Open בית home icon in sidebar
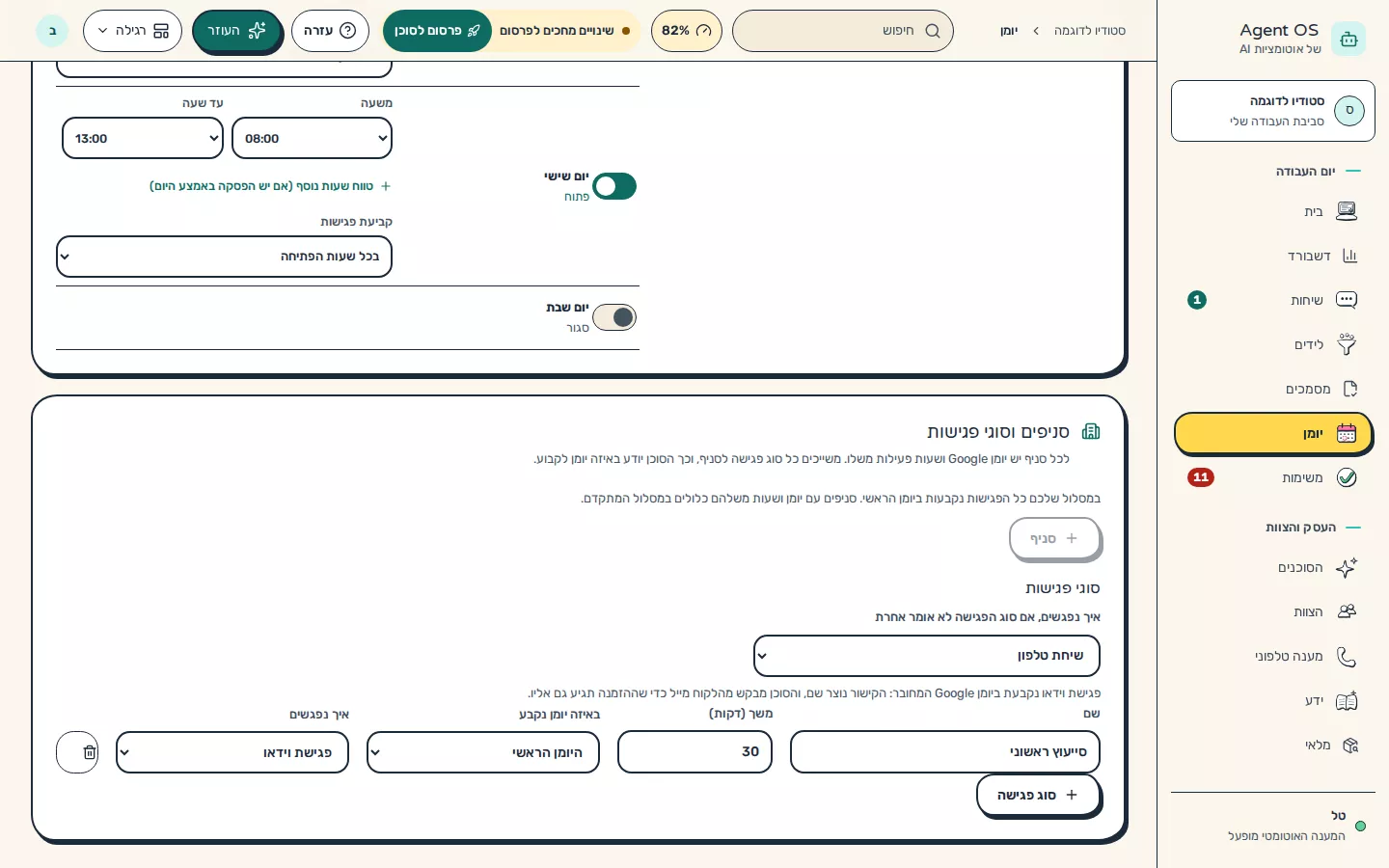This screenshot has height=868, width=1389. 1347,211
